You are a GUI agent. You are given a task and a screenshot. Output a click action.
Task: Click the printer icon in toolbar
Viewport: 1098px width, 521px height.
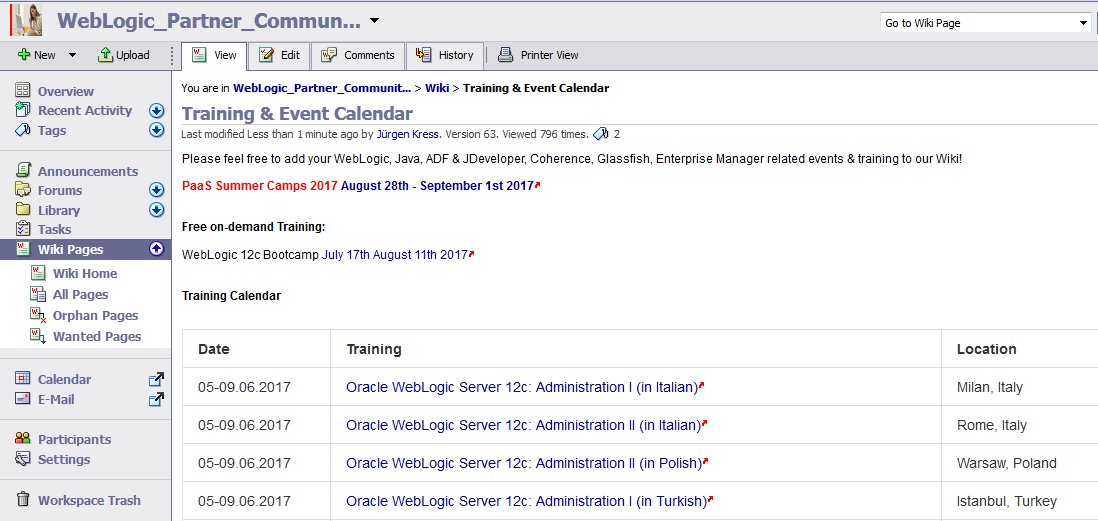[506, 55]
